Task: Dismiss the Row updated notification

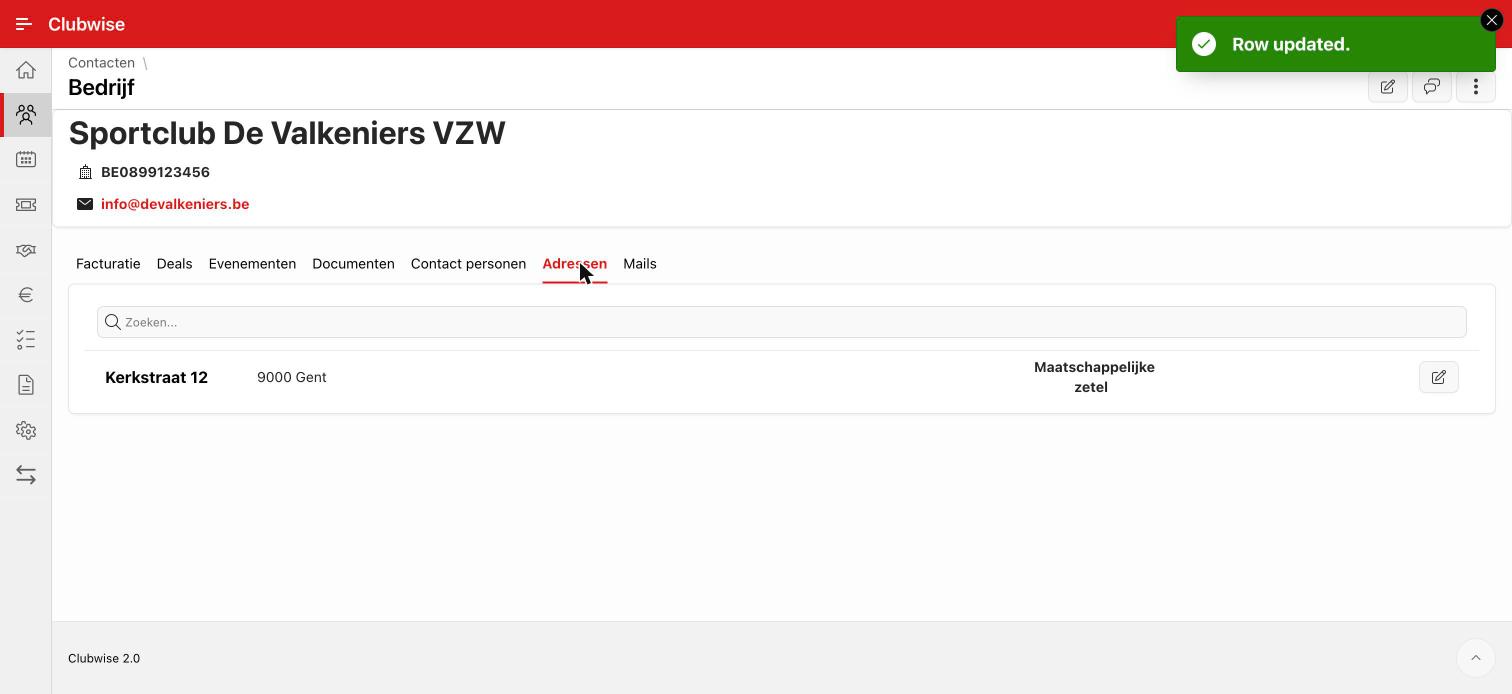Action: [x=1491, y=20]
